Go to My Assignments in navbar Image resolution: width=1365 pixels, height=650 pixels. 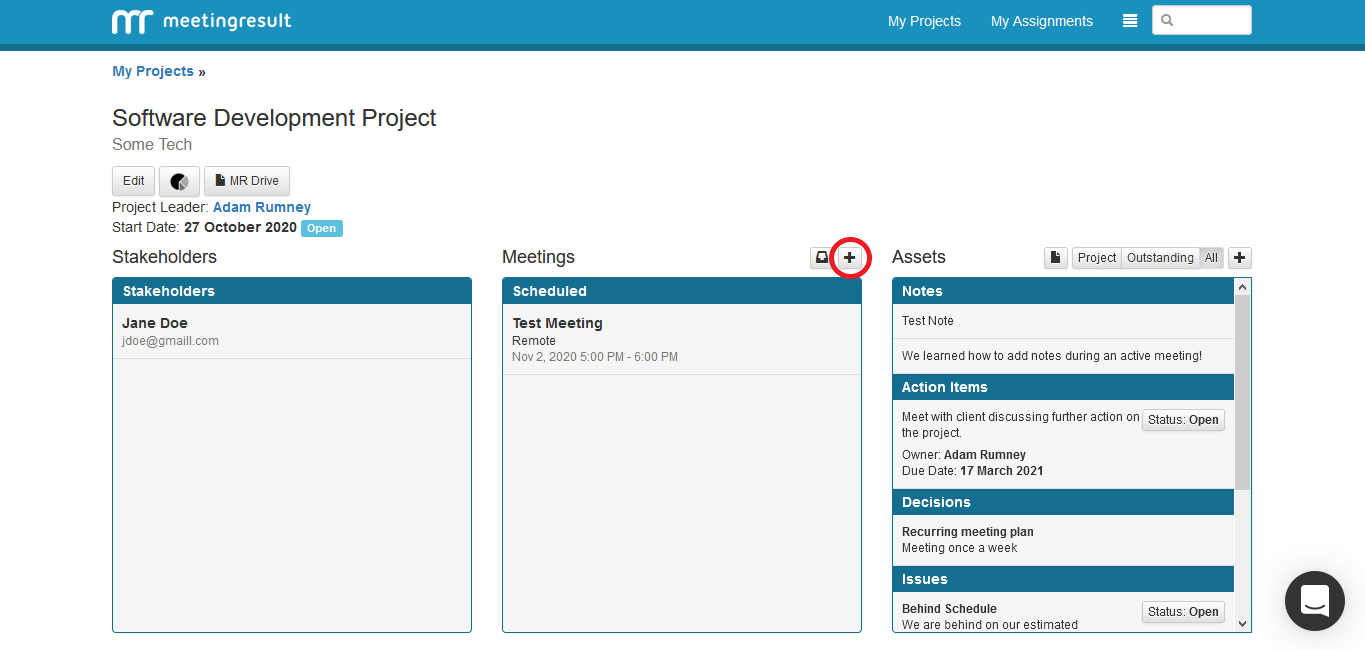(x=1041, y=21)
